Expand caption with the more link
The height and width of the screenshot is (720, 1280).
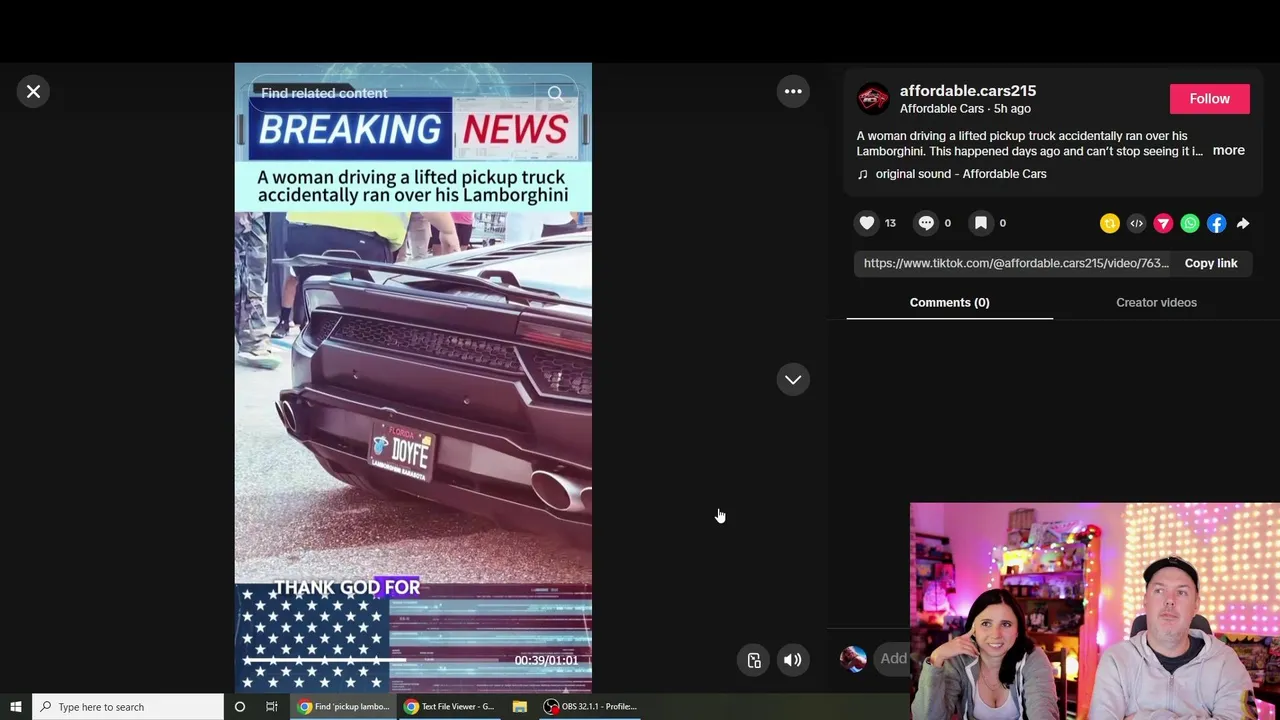(x=1229, y=150)
